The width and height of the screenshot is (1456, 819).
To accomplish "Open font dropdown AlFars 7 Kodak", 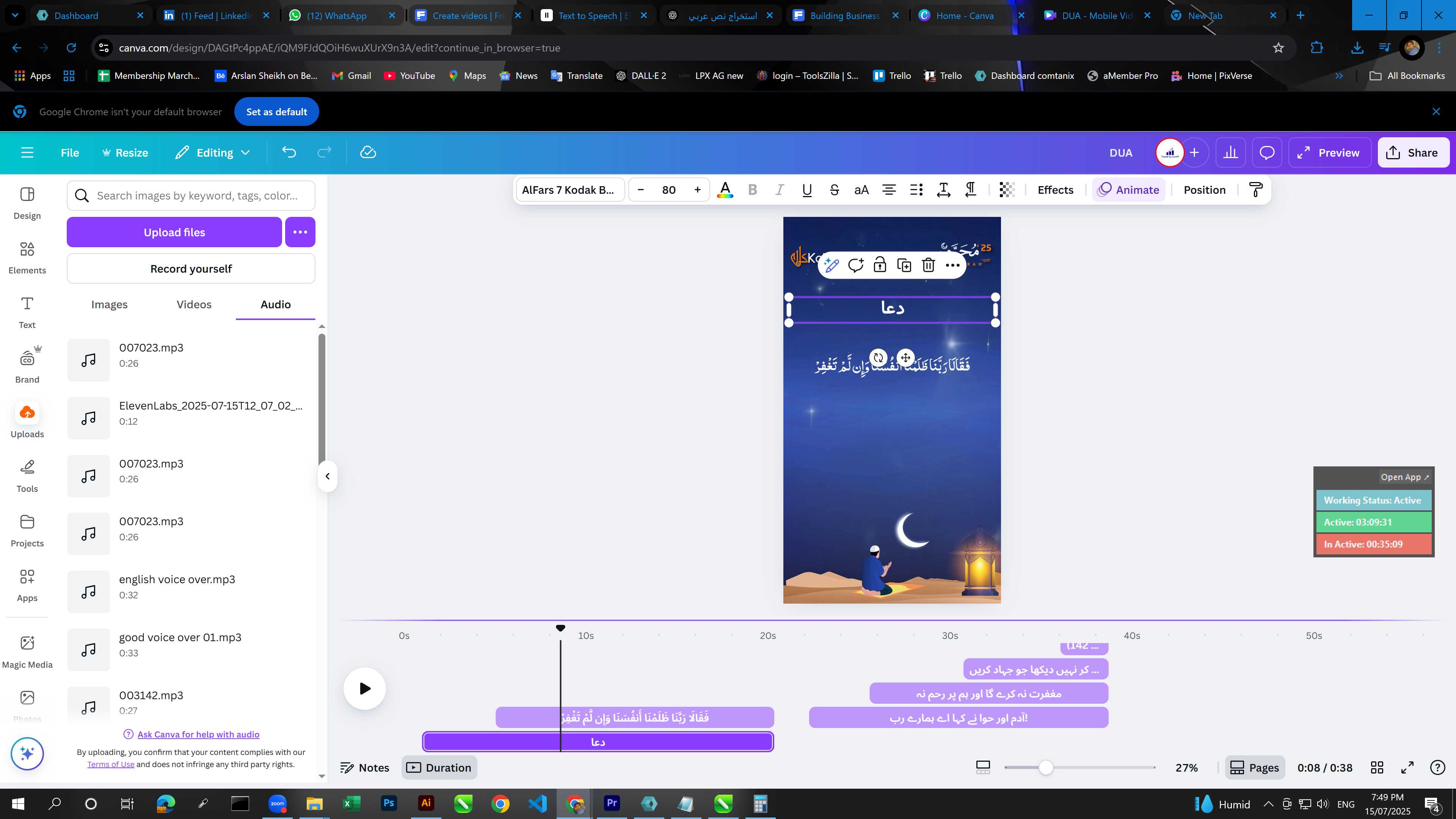I will (570, 190).
